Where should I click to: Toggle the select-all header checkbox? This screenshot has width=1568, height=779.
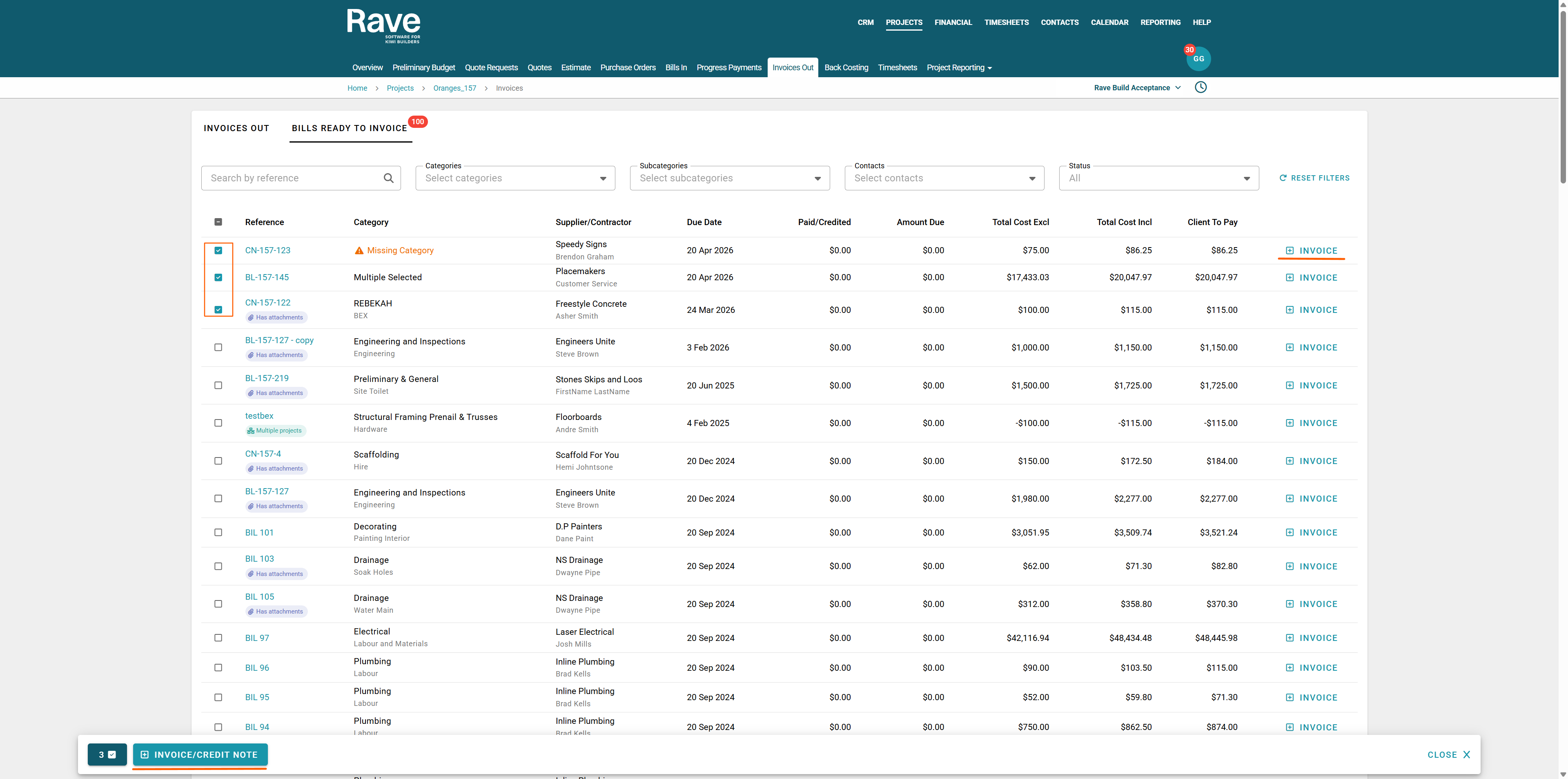[x=218, y=222]
